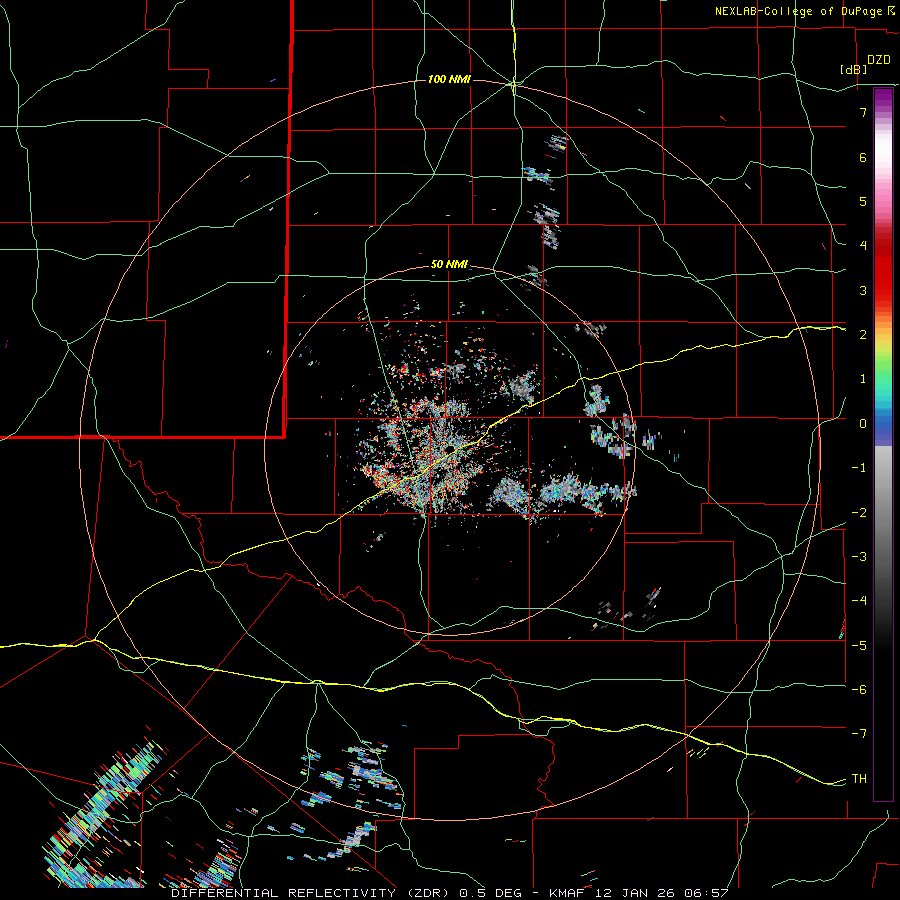The width and height of the screenshot is (900, 900).
Task: Click the -2 value on the dB scale
Action: pyautogui.click(x=859, y=513)
